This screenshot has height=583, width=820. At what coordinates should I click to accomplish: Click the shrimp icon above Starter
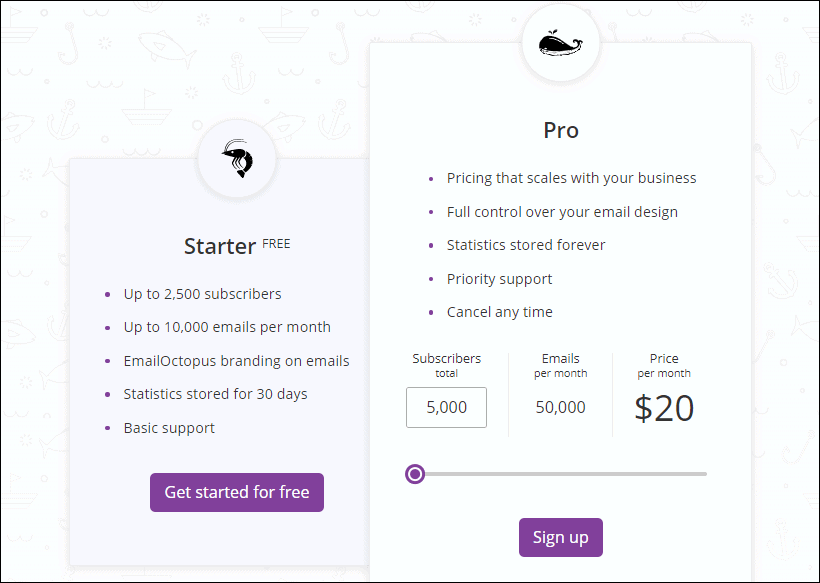[237, 159]
